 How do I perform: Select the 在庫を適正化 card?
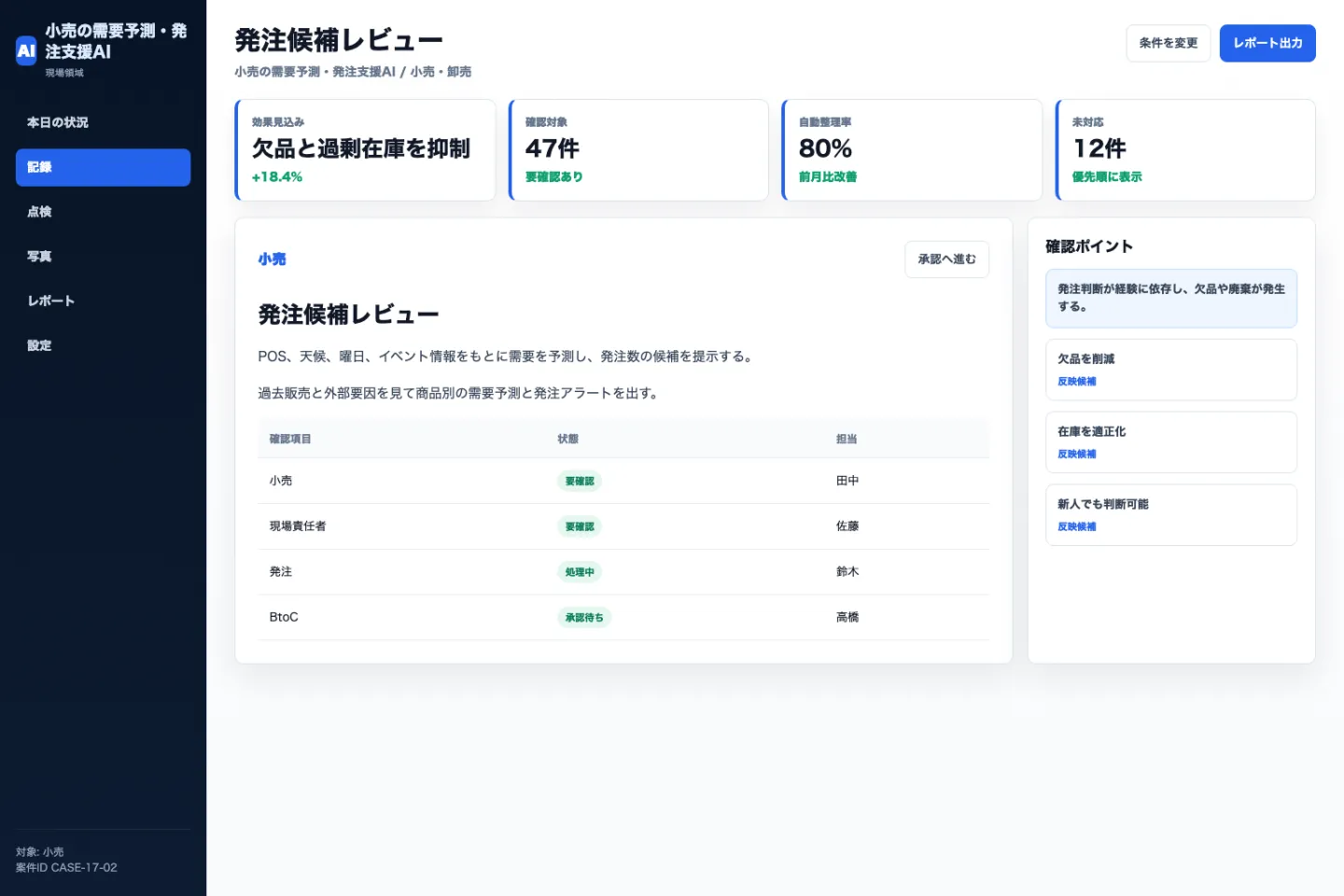click(x=1171, y=442)
